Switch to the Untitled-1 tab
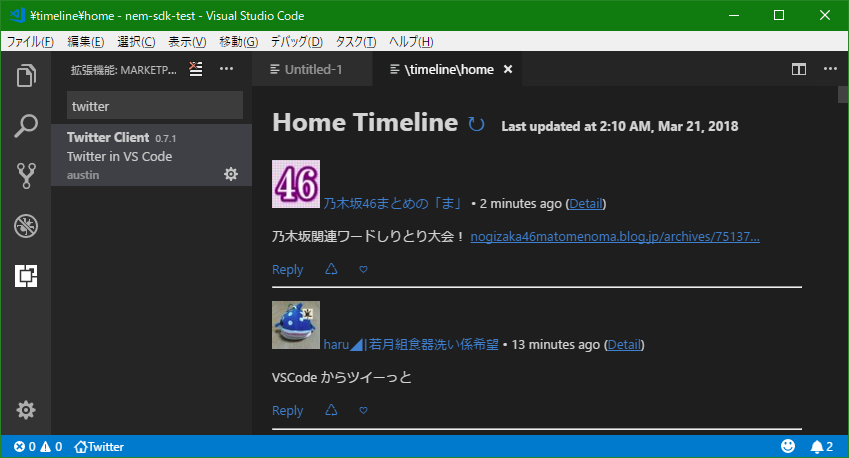 point(312,69)
